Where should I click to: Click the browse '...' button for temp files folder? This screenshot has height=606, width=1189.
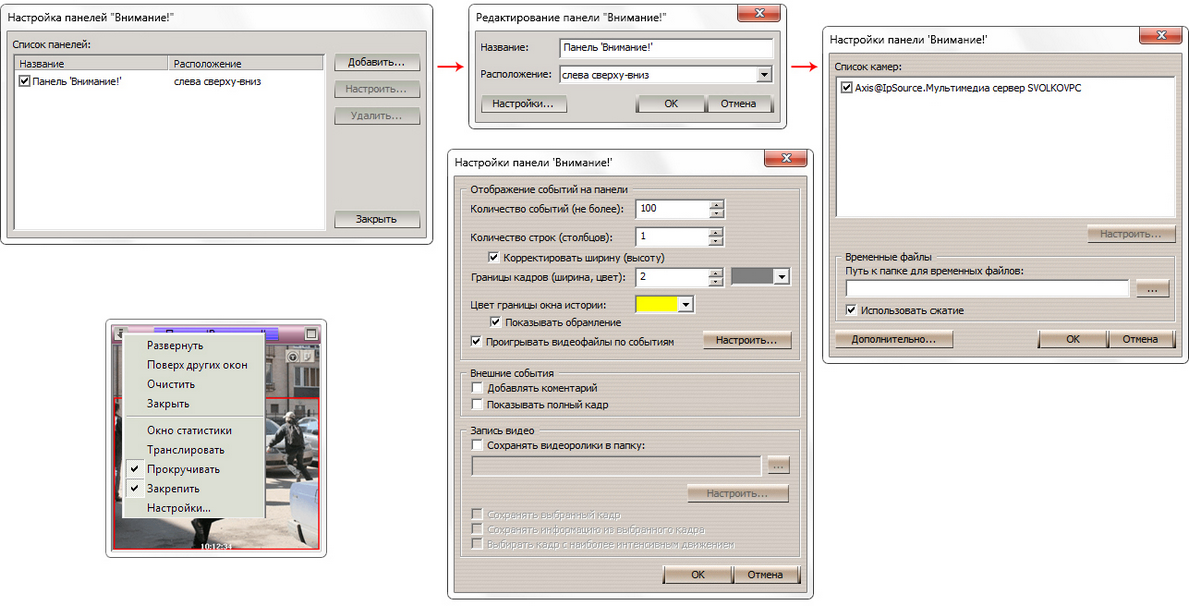coord(1151,289)
